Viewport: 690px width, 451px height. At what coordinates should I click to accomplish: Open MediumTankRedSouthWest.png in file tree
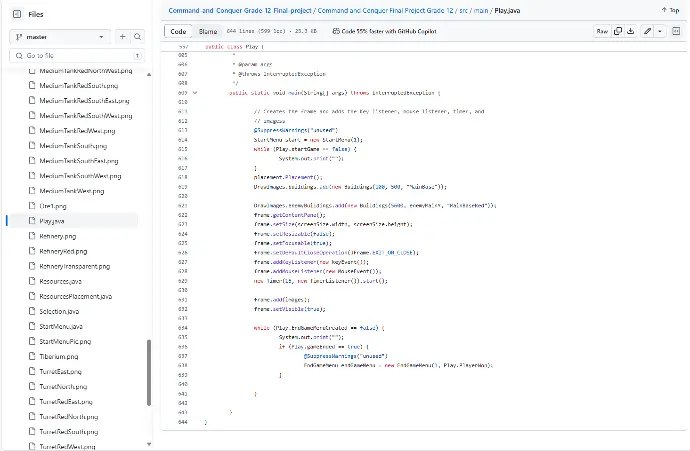coord(86,116)
